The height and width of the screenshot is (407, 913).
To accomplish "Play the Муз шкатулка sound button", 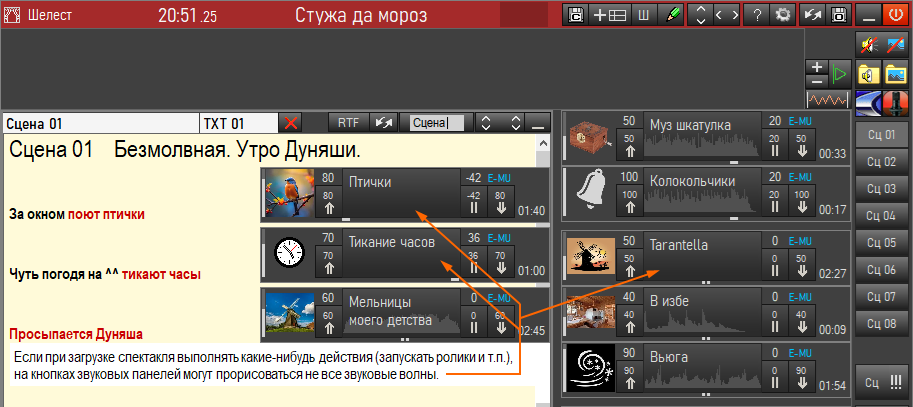I will 703,136.
